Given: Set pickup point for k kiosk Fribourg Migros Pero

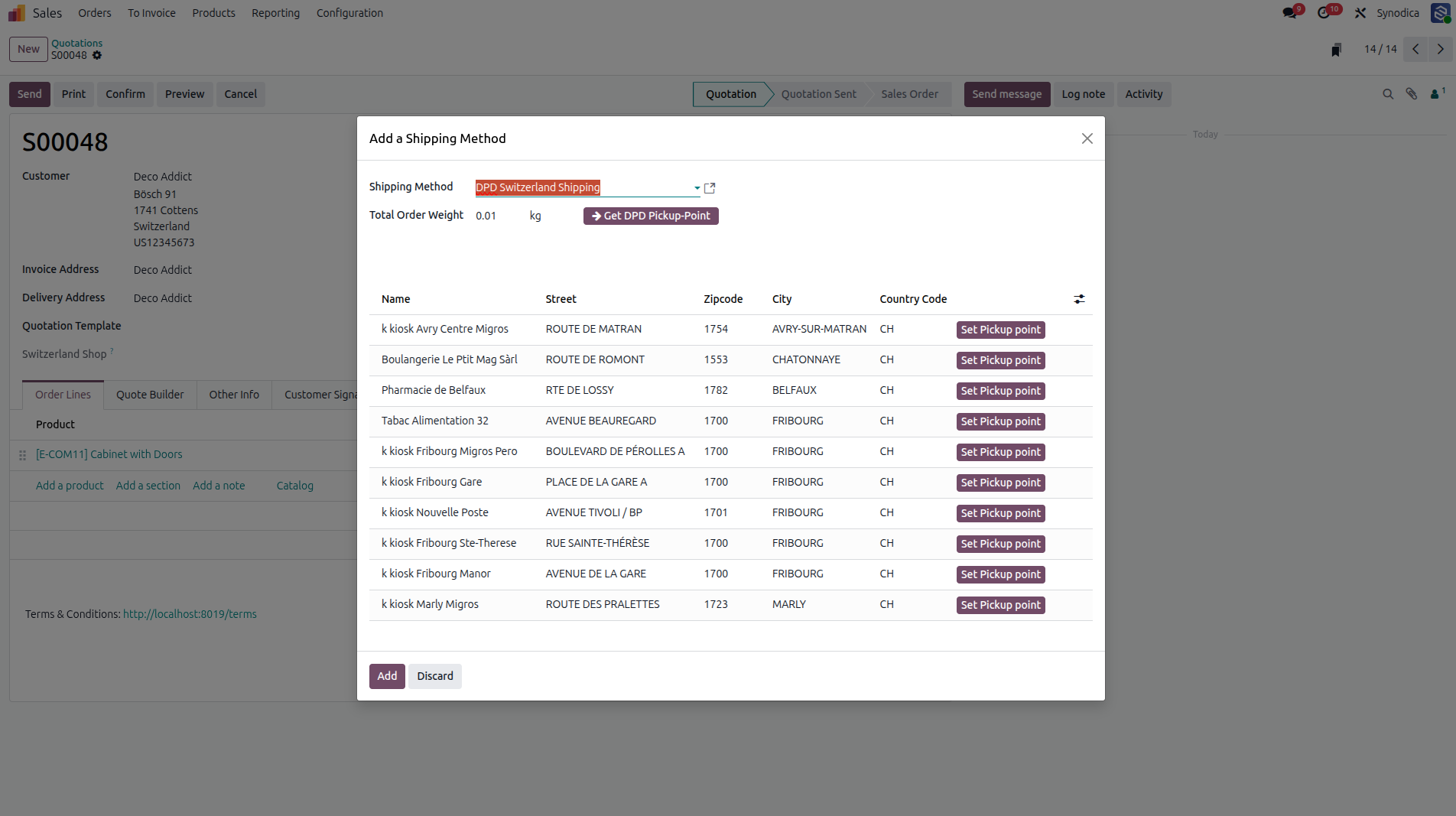Looking at the screenshot, I should click(1000, 452).
